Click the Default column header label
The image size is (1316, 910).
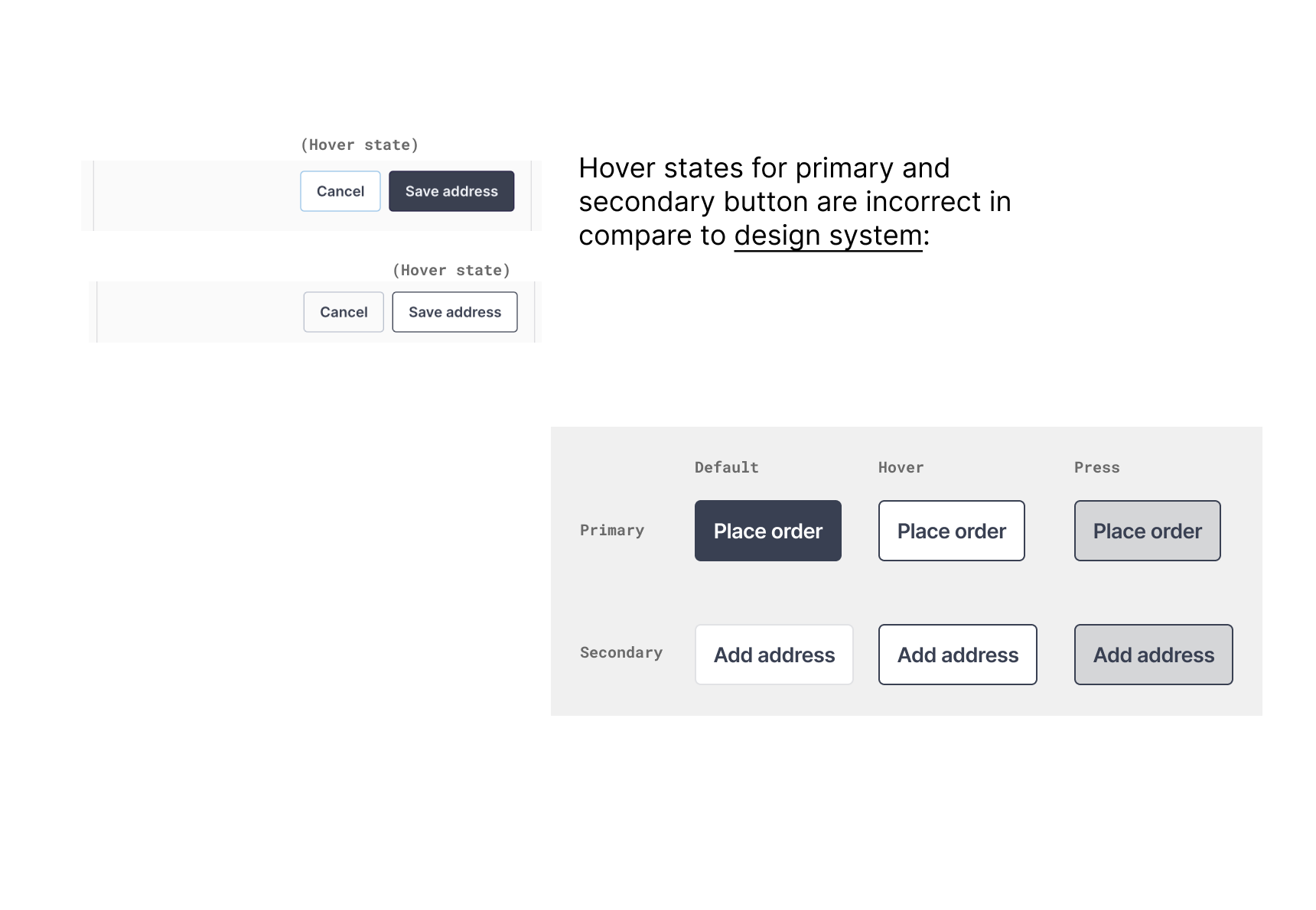coord(725,466)
